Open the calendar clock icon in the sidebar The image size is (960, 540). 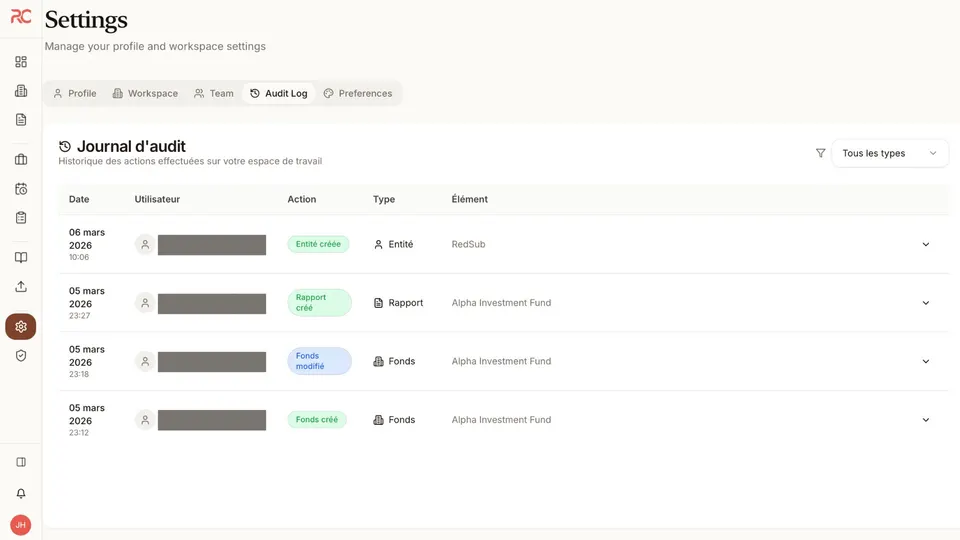tap(21, 189)
